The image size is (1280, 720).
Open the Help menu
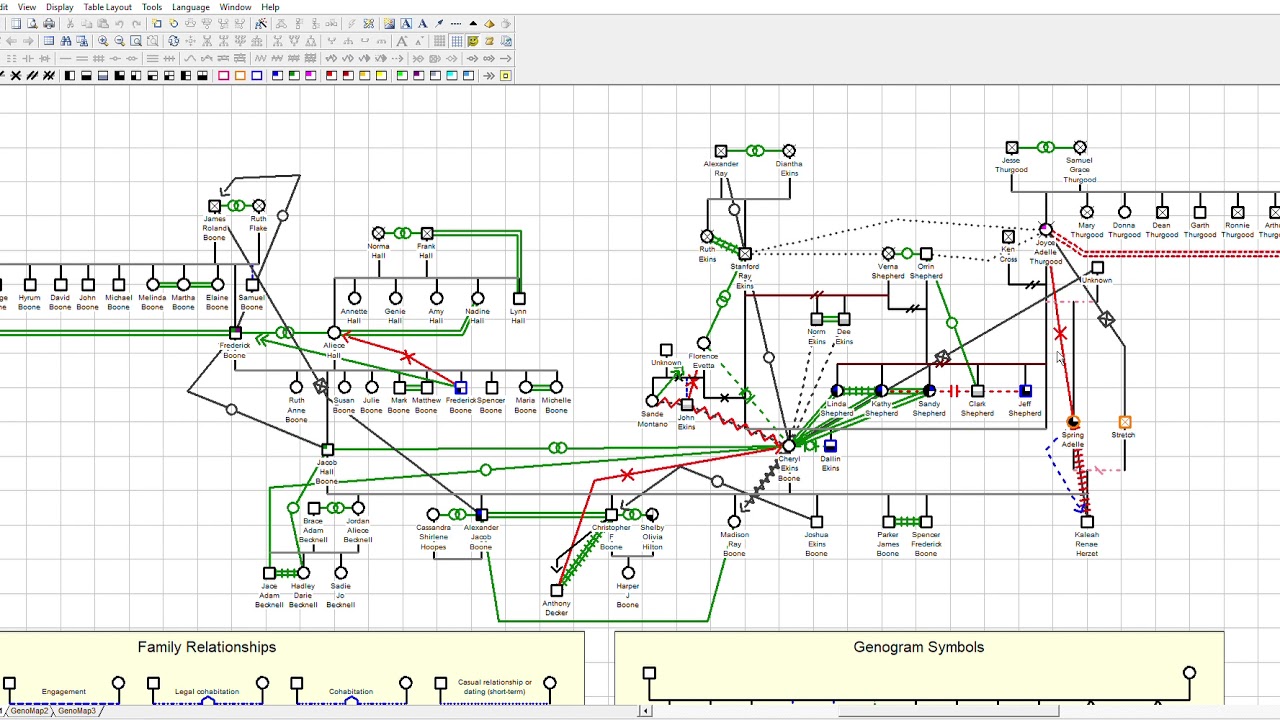tap(270, 7)
